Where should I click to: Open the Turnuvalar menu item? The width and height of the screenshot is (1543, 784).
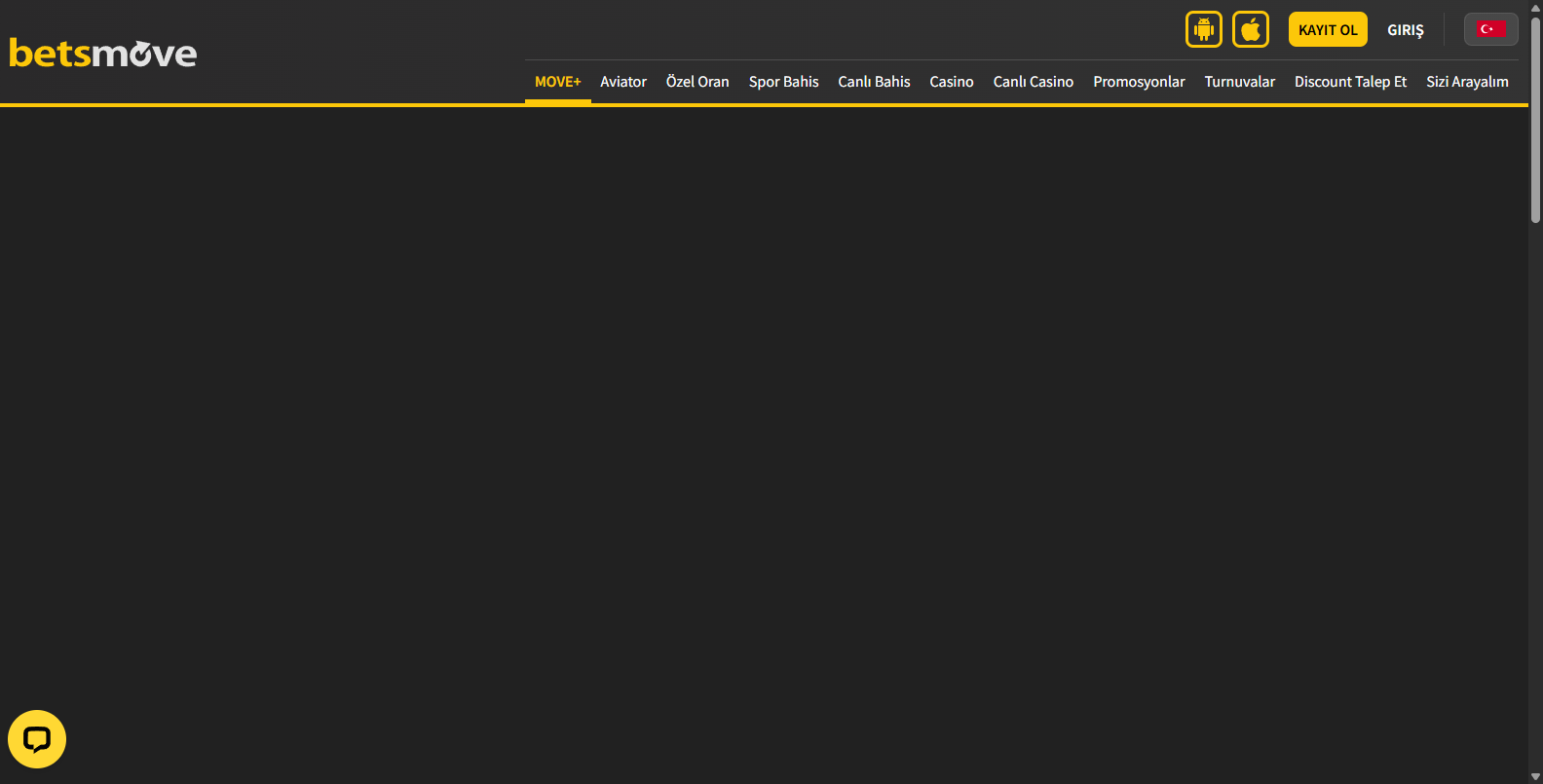(1239, 82)
